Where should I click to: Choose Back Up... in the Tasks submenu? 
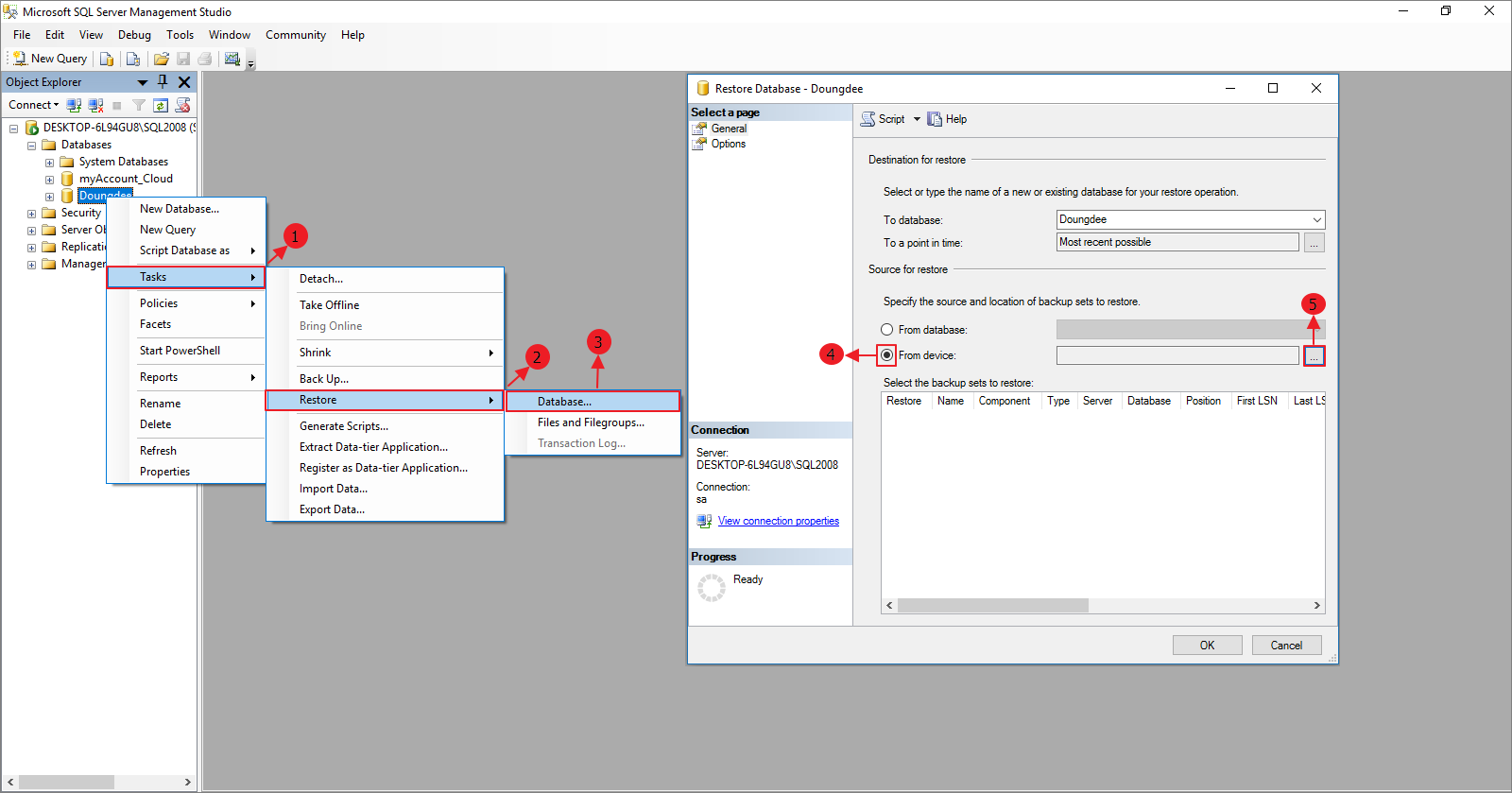click(x=386, y=379)
